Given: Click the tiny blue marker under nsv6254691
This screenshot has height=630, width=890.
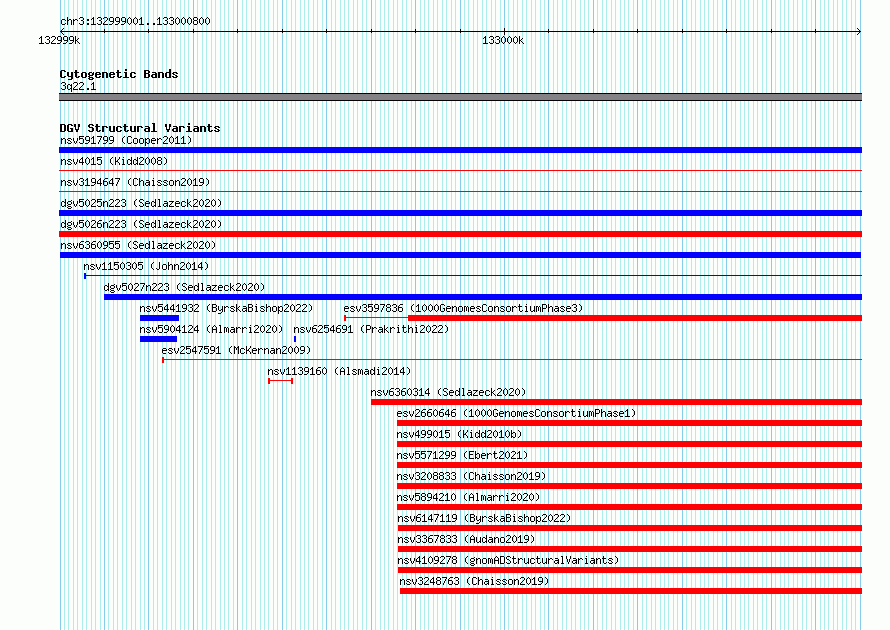Looking at the screenshot, I should click(x=295, y=339).
